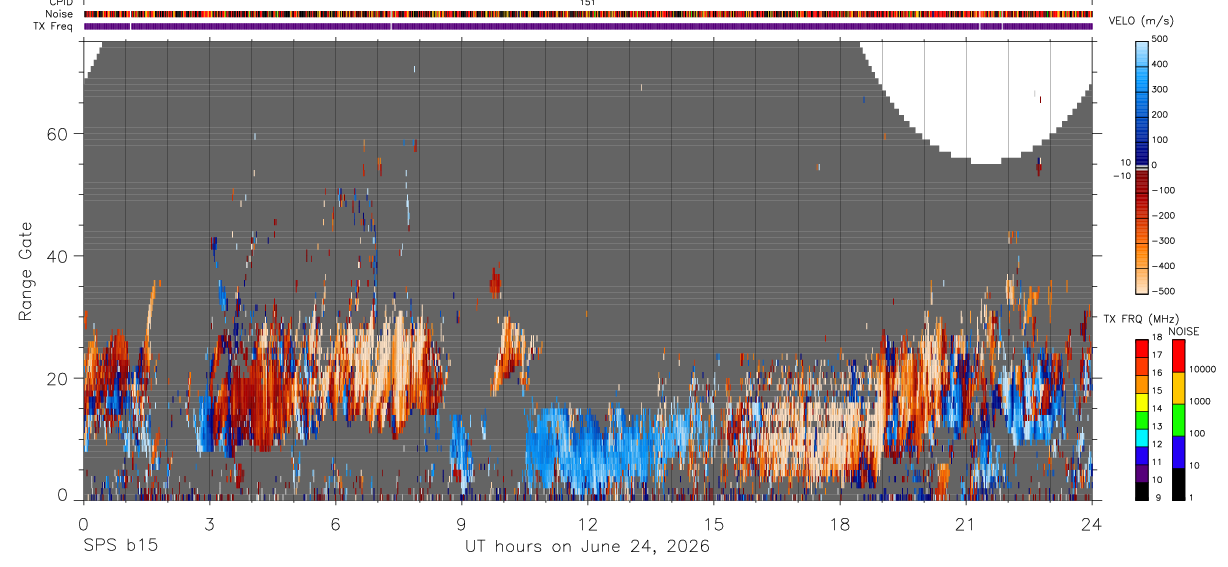Click the yellow 1000 noise legend swatch
This screenshot has height=567, width=1228.
[1177, 388]
